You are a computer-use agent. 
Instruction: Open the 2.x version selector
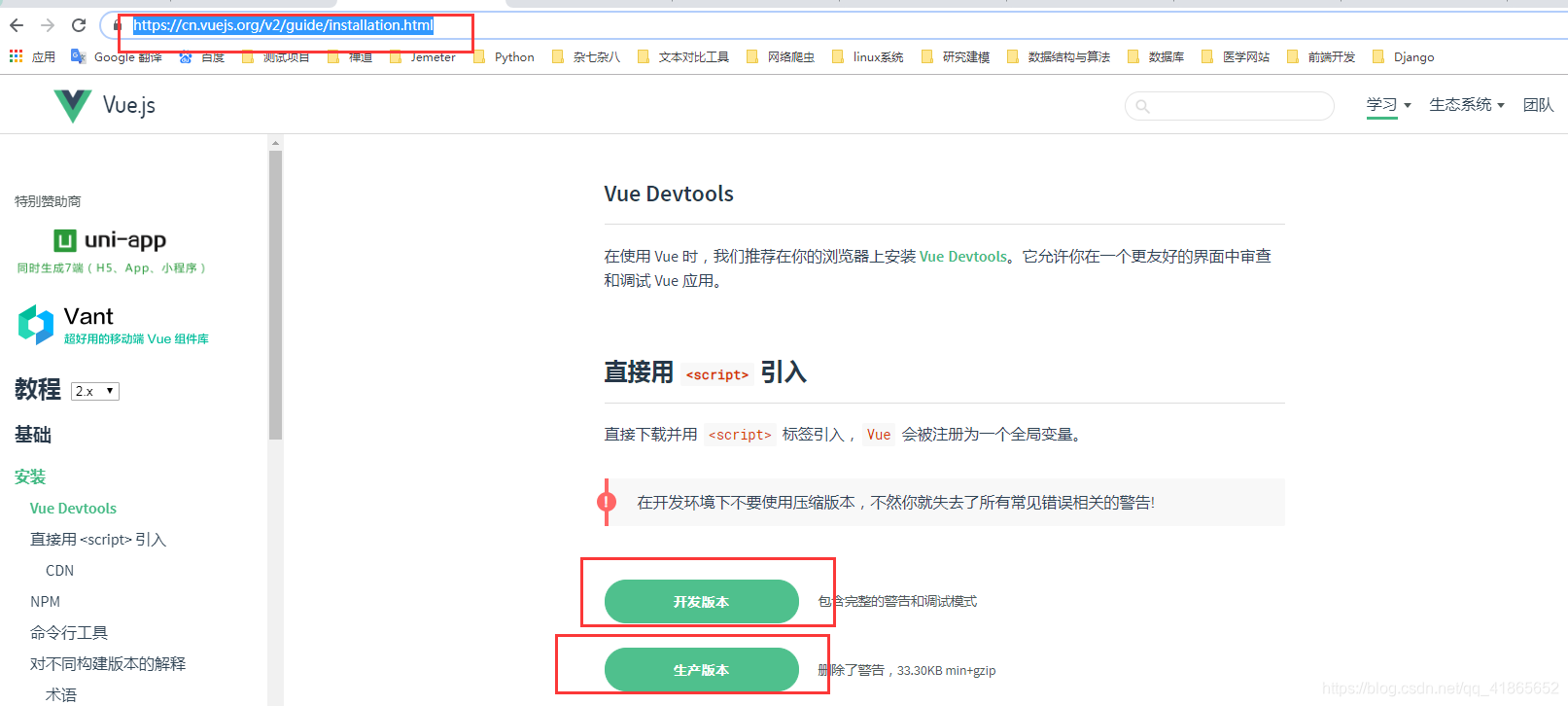95,391
